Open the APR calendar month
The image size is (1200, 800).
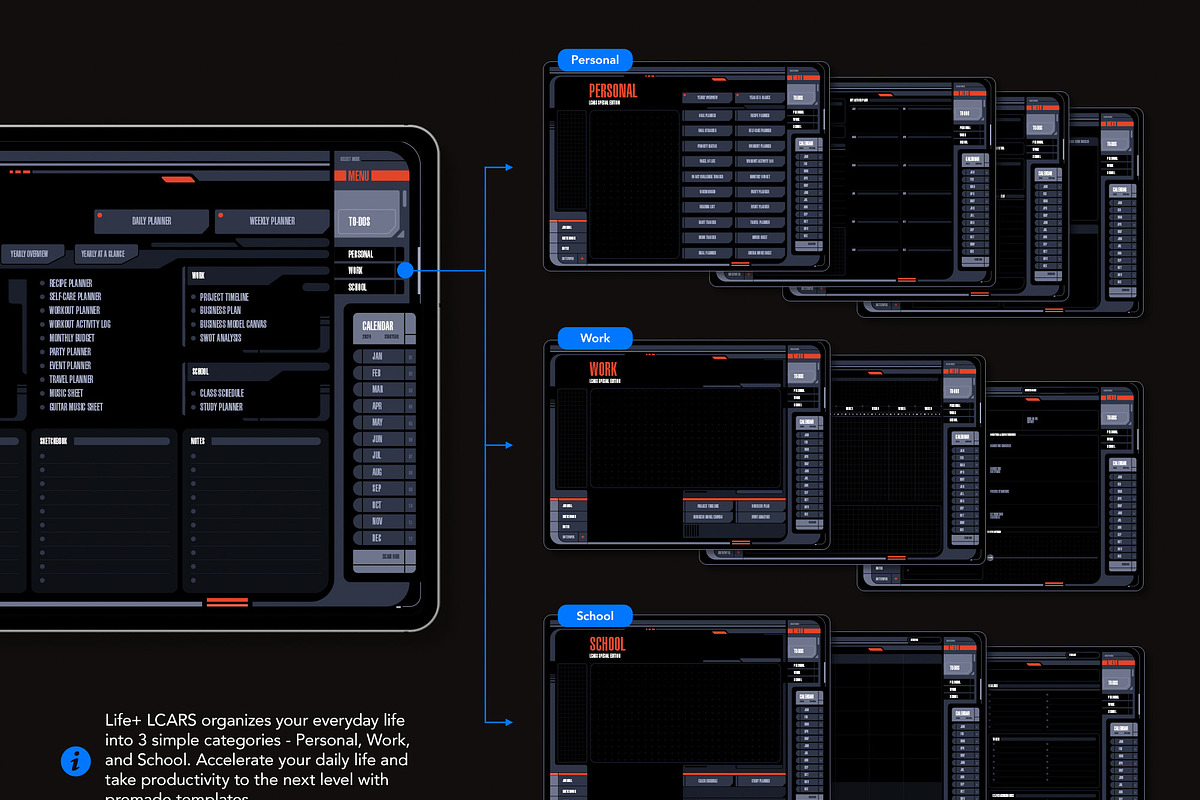[384, 406]
